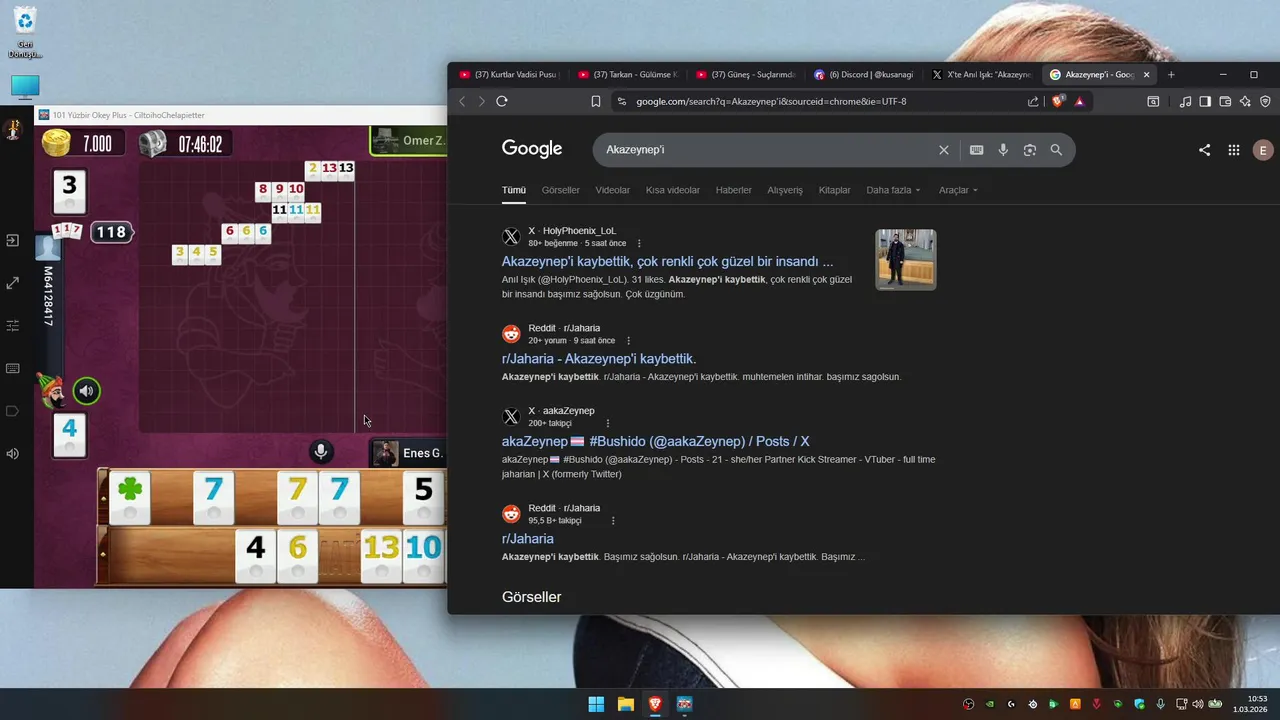Click the exit icon in game sidebar
This screenshot has height=720, width=1280.
pyautogui.click(x=12, y=241)
